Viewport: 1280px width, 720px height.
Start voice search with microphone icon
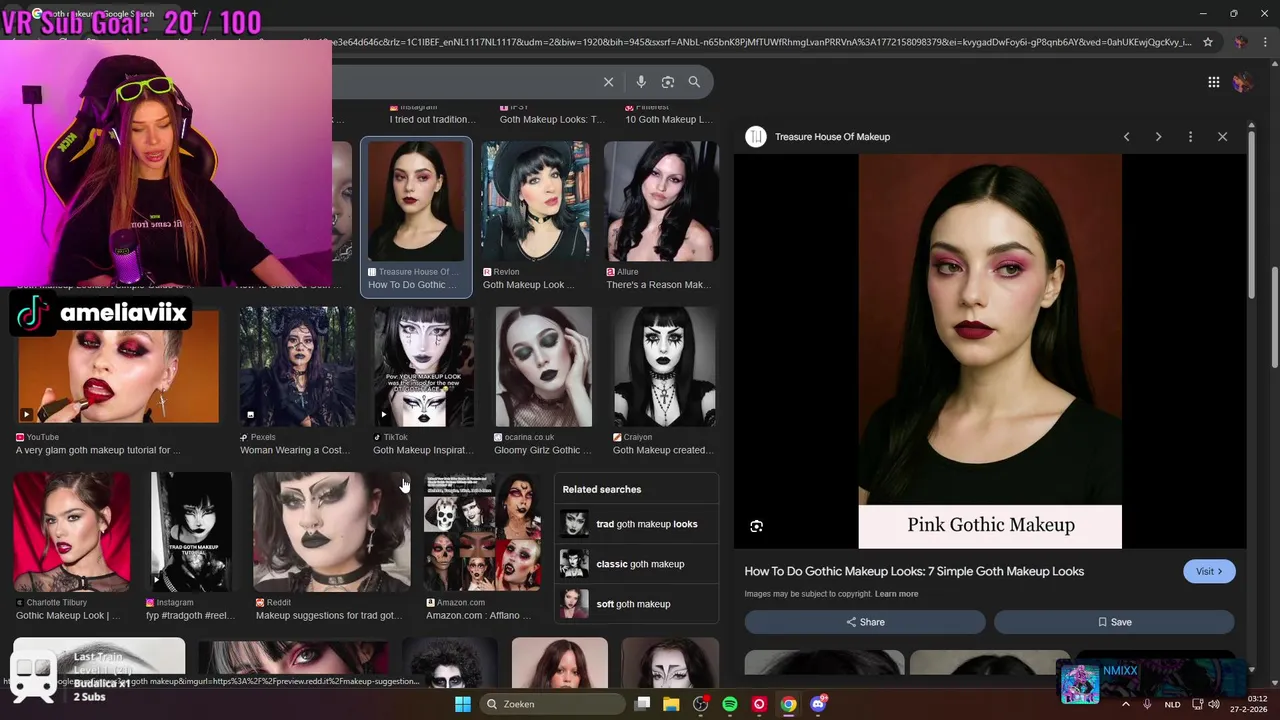click(641, 82)
